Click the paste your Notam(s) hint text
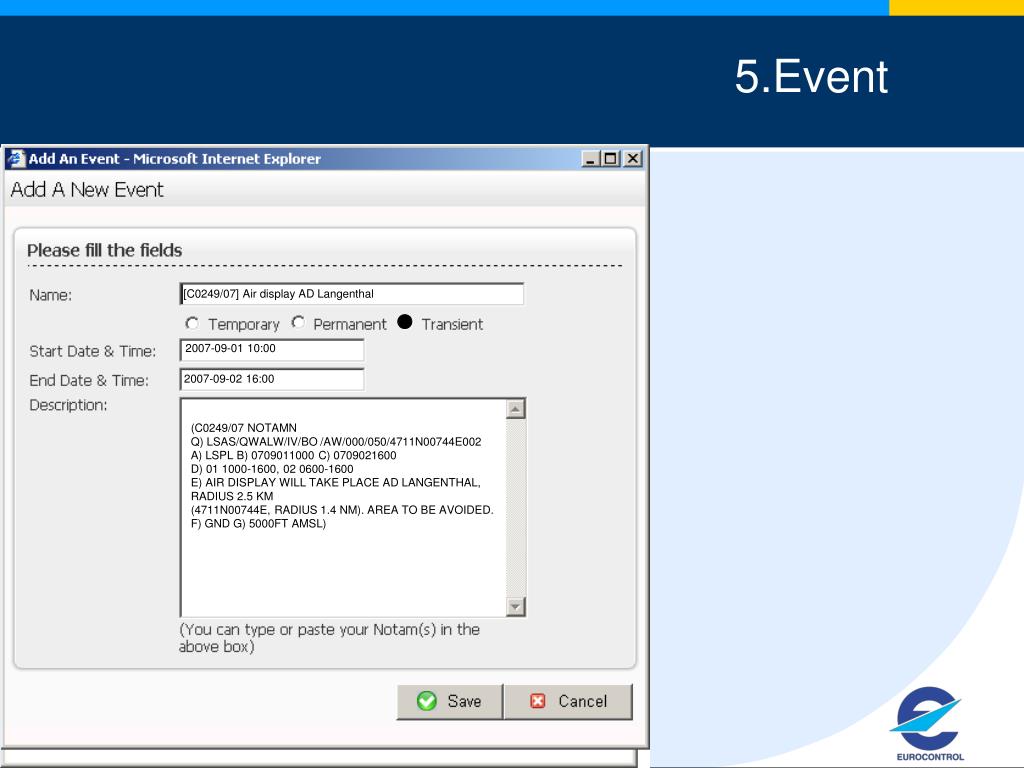This screenshot has width=1024, height=768. click(329, 638)
